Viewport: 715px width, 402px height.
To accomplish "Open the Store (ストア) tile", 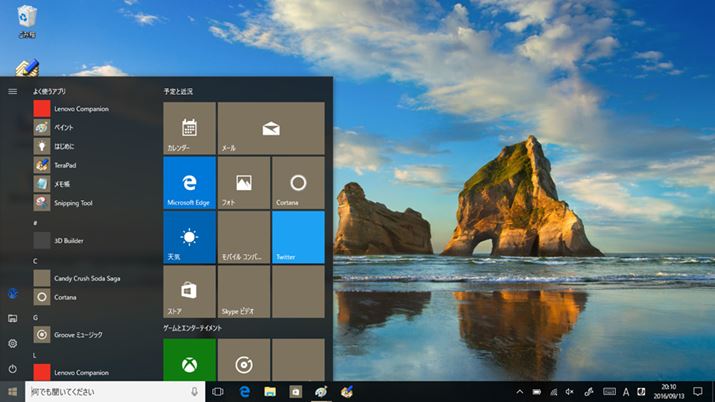I will (189, 291).
